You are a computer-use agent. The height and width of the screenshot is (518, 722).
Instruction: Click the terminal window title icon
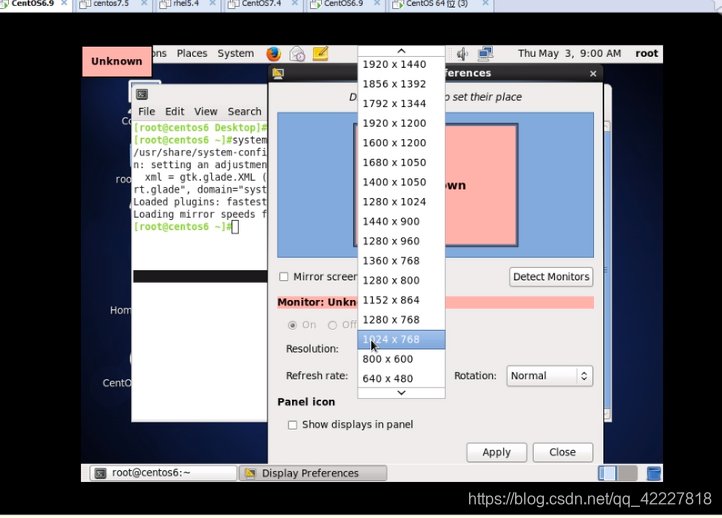click(142, 94)
